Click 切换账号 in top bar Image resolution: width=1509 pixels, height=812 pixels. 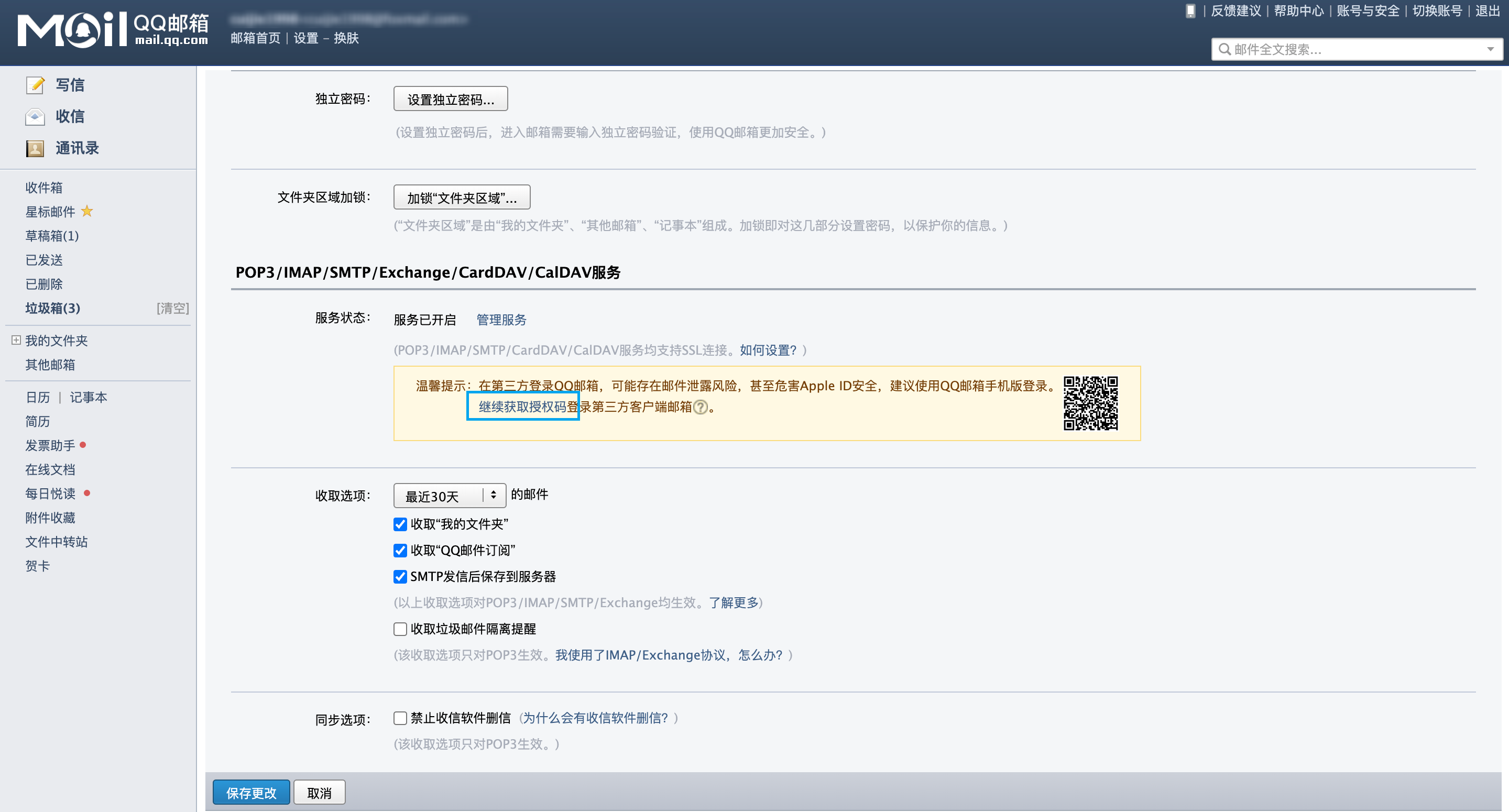click(1437, 11)
